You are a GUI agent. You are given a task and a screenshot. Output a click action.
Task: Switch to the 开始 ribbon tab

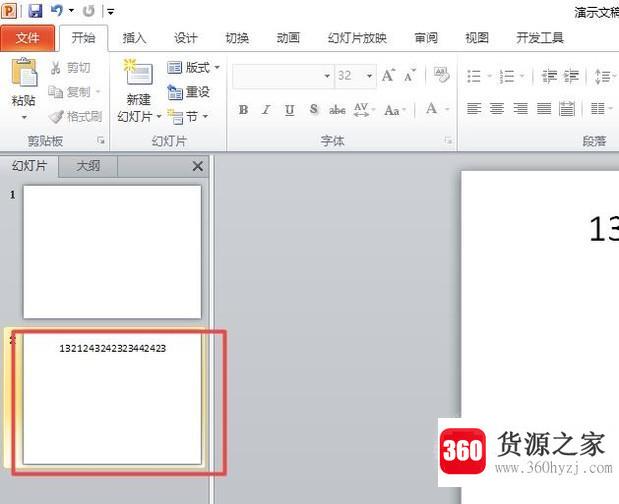83,38
